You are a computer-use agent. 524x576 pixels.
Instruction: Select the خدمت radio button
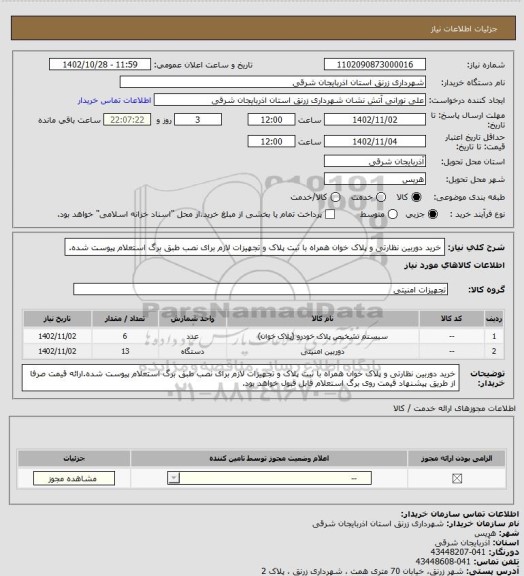[381, 197]
